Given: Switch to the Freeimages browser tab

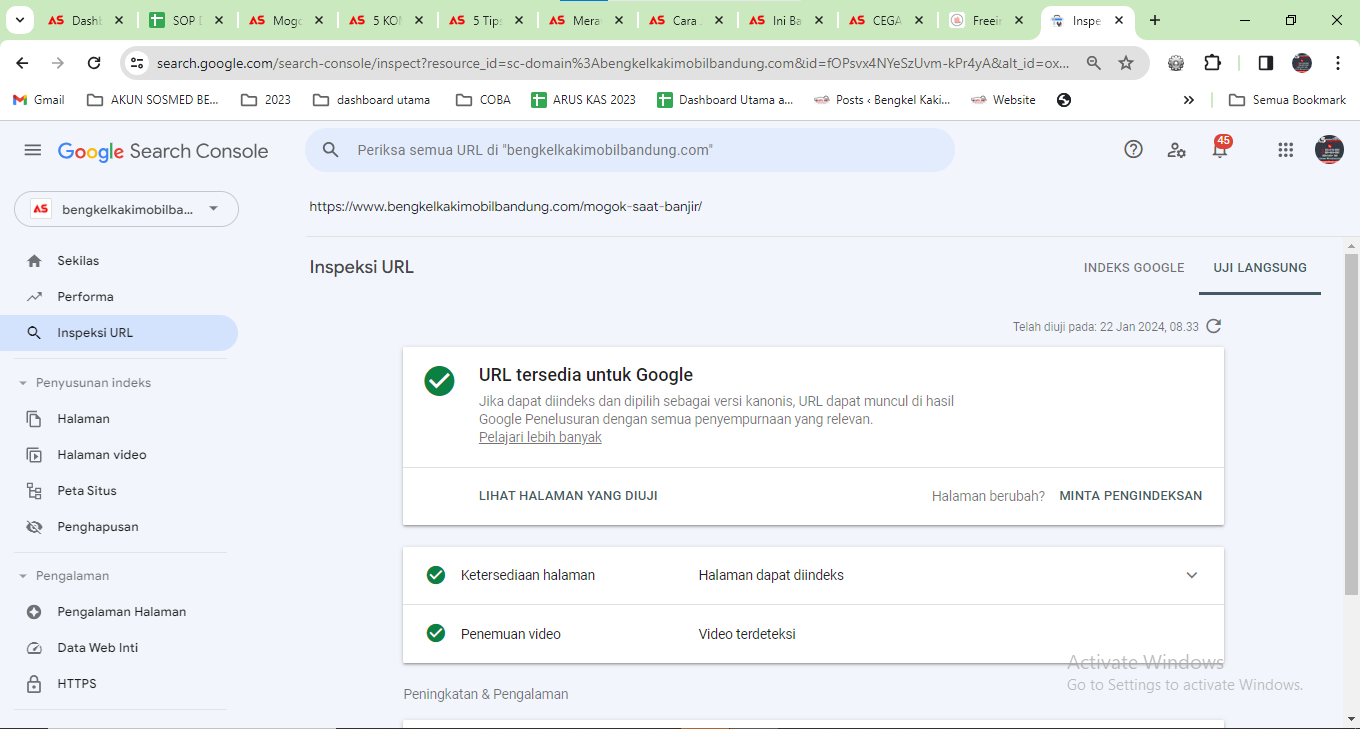Looking at the screenshot, I should [x=988, y=20].
